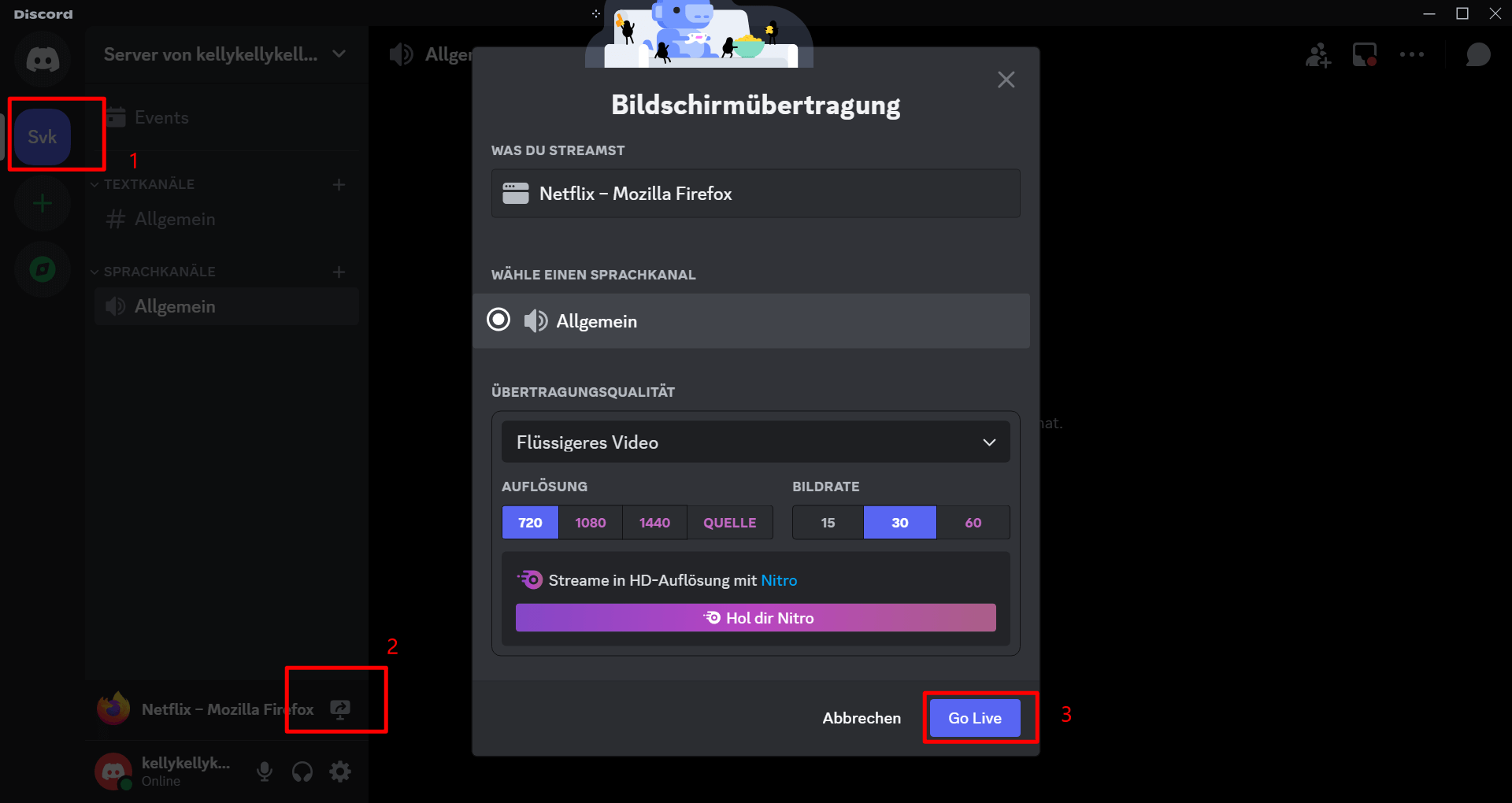Minimize the Discord window
1512x803 pixels.
(1429, 13)
